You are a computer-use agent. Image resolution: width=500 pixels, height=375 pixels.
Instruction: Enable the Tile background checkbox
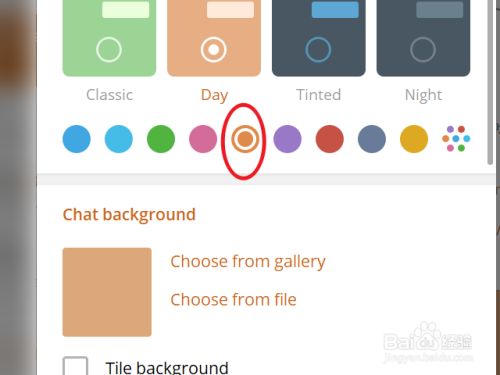coord(75,366)
